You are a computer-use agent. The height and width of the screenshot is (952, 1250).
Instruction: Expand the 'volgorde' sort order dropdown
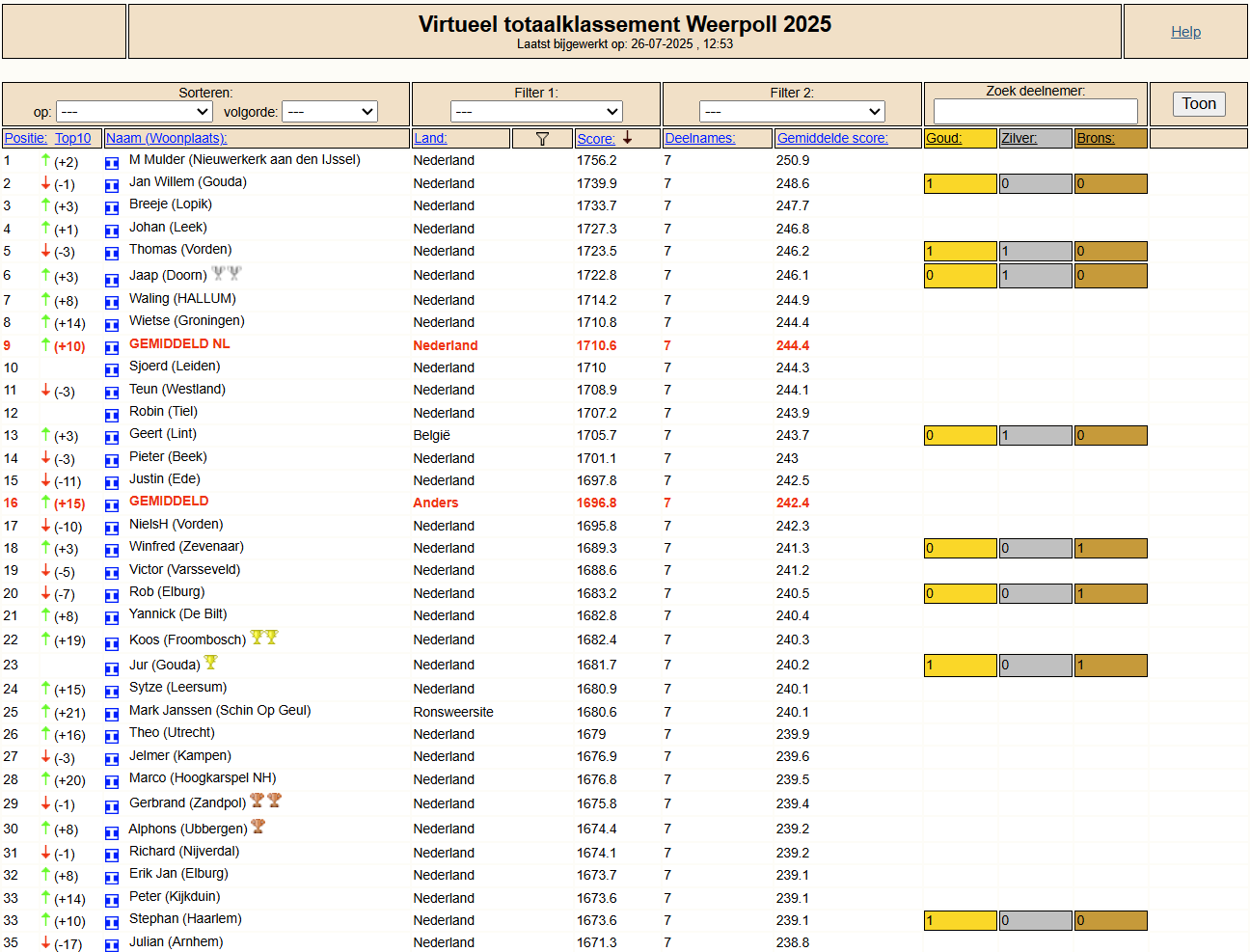(329, 112)
